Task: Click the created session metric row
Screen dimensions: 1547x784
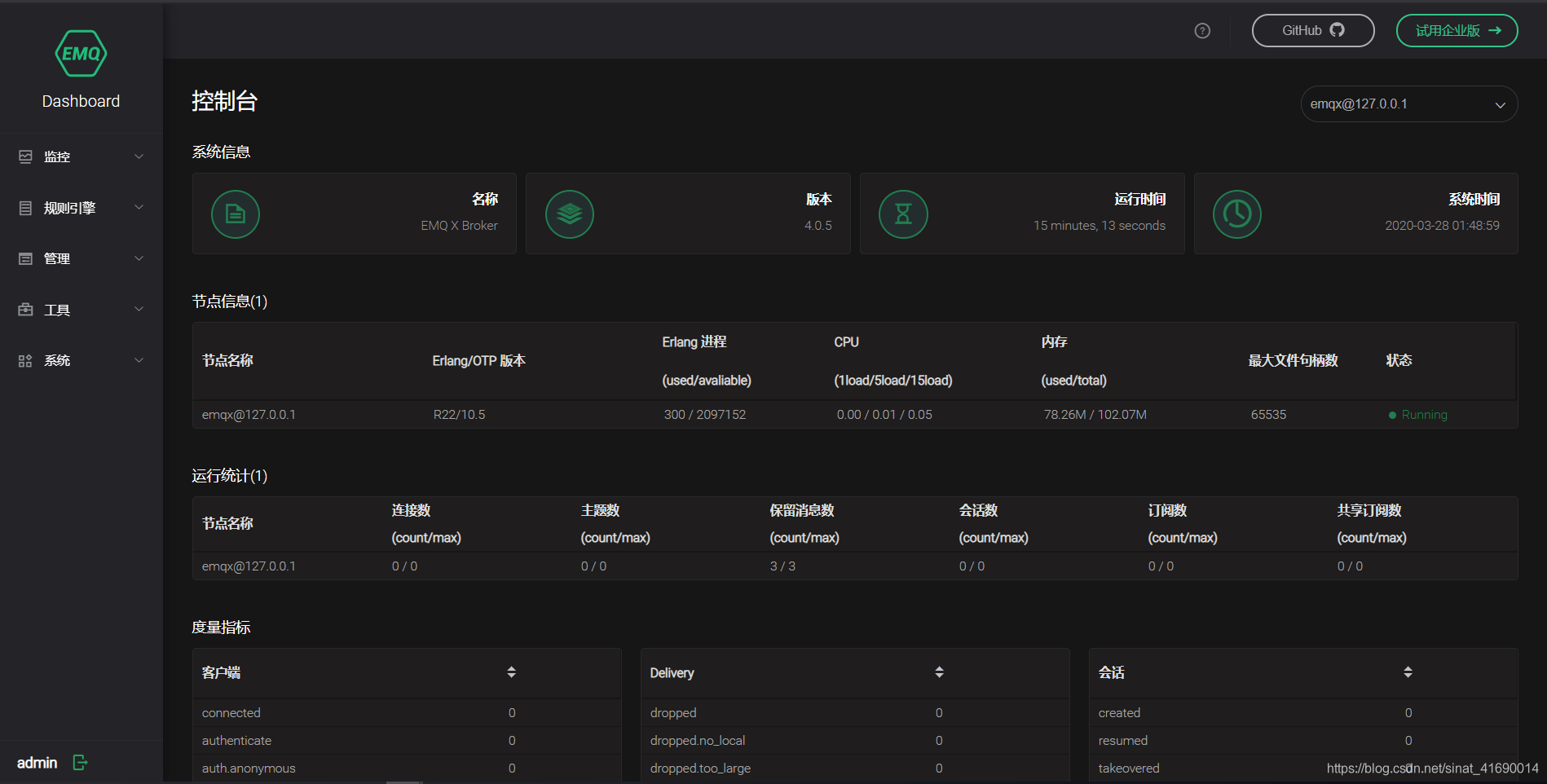Action: coord(1303,713)
